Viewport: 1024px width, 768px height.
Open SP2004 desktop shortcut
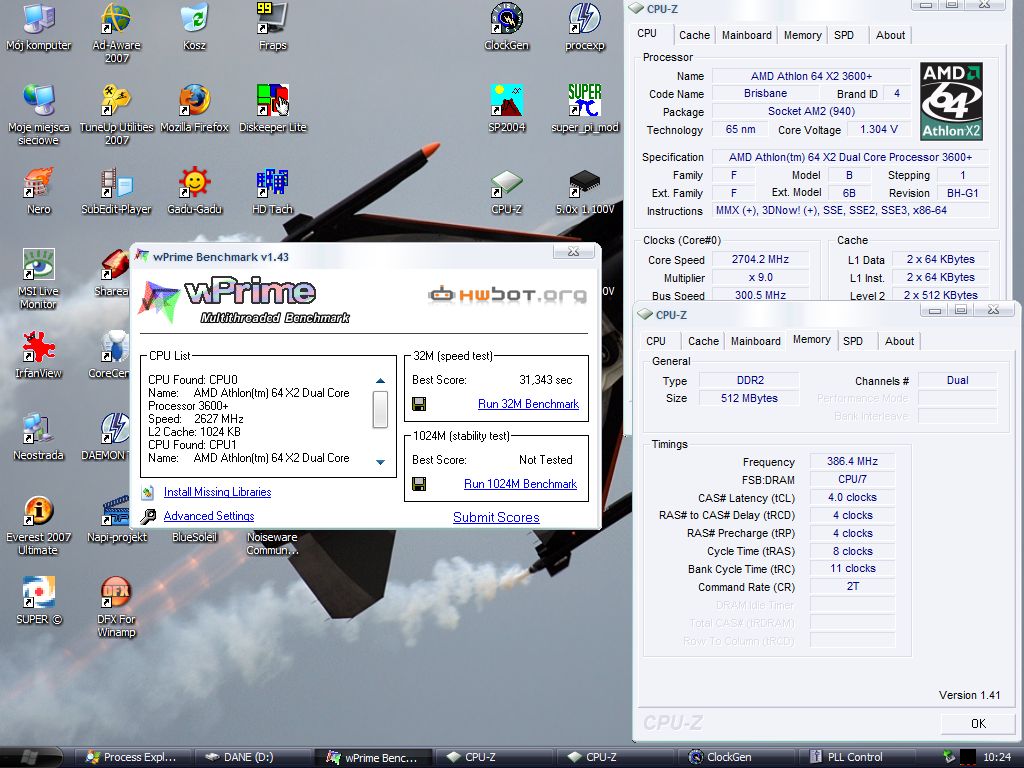tap(506, 108)
